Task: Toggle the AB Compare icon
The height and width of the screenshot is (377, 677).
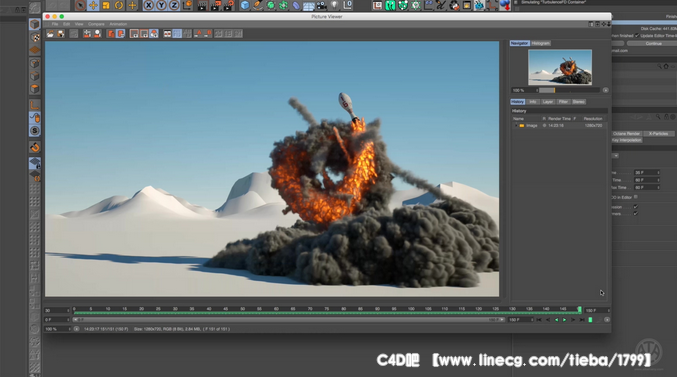Action: point(168,34)
